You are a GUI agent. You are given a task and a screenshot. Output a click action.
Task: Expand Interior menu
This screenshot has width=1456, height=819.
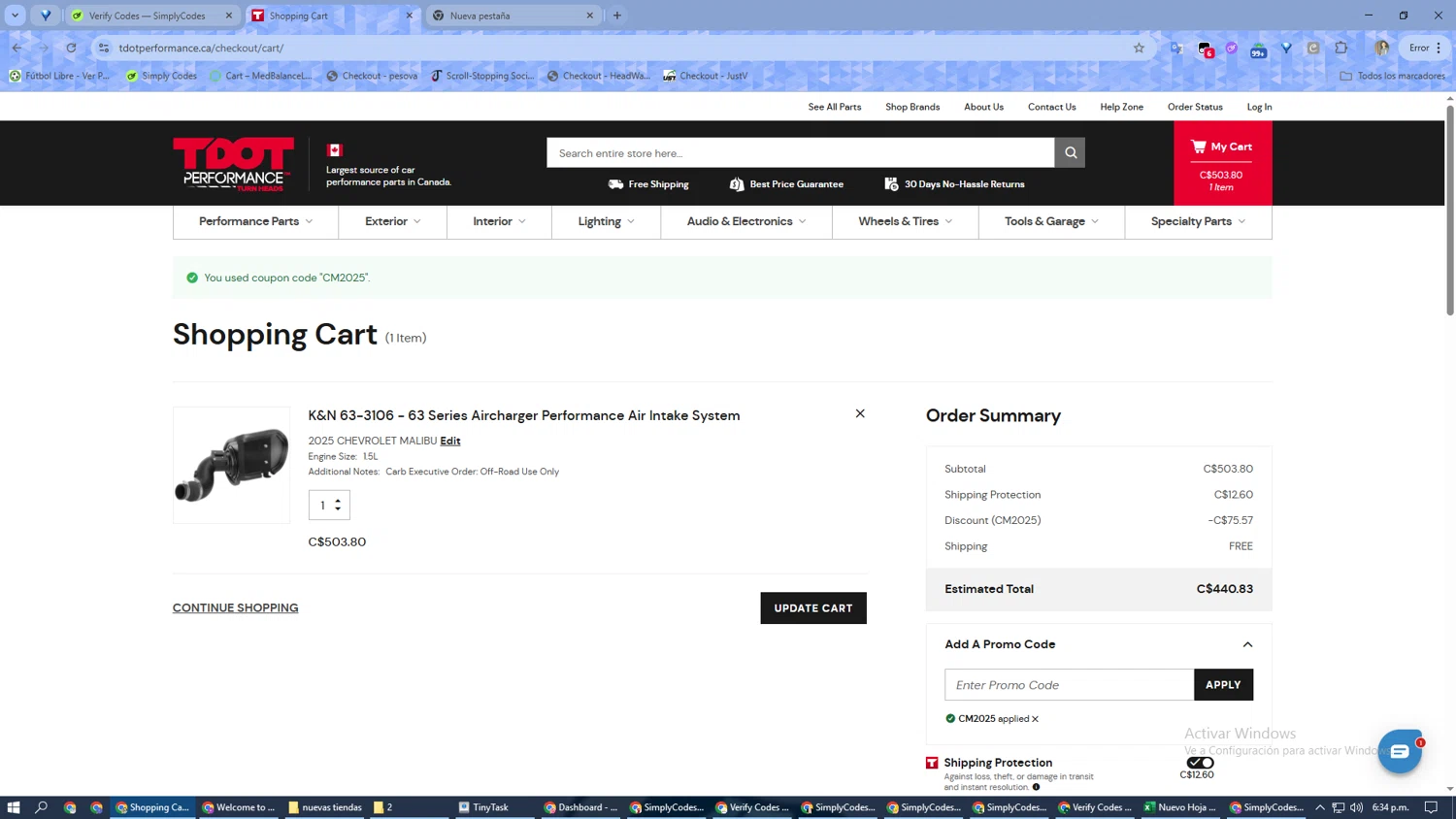[499, 221]
